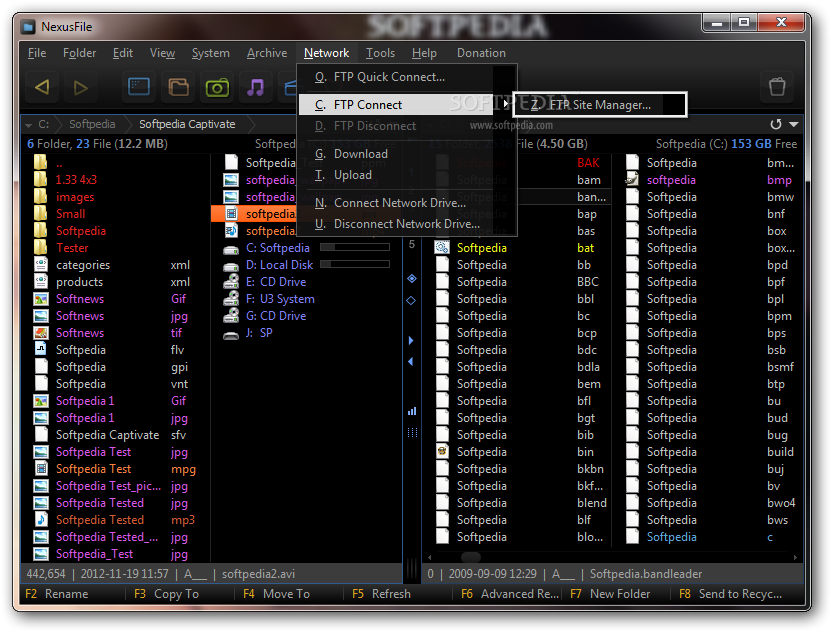
Task: Click Softpedia breadcrumb in left path bar
Action: pyautogui.click(x=92, y=124)
